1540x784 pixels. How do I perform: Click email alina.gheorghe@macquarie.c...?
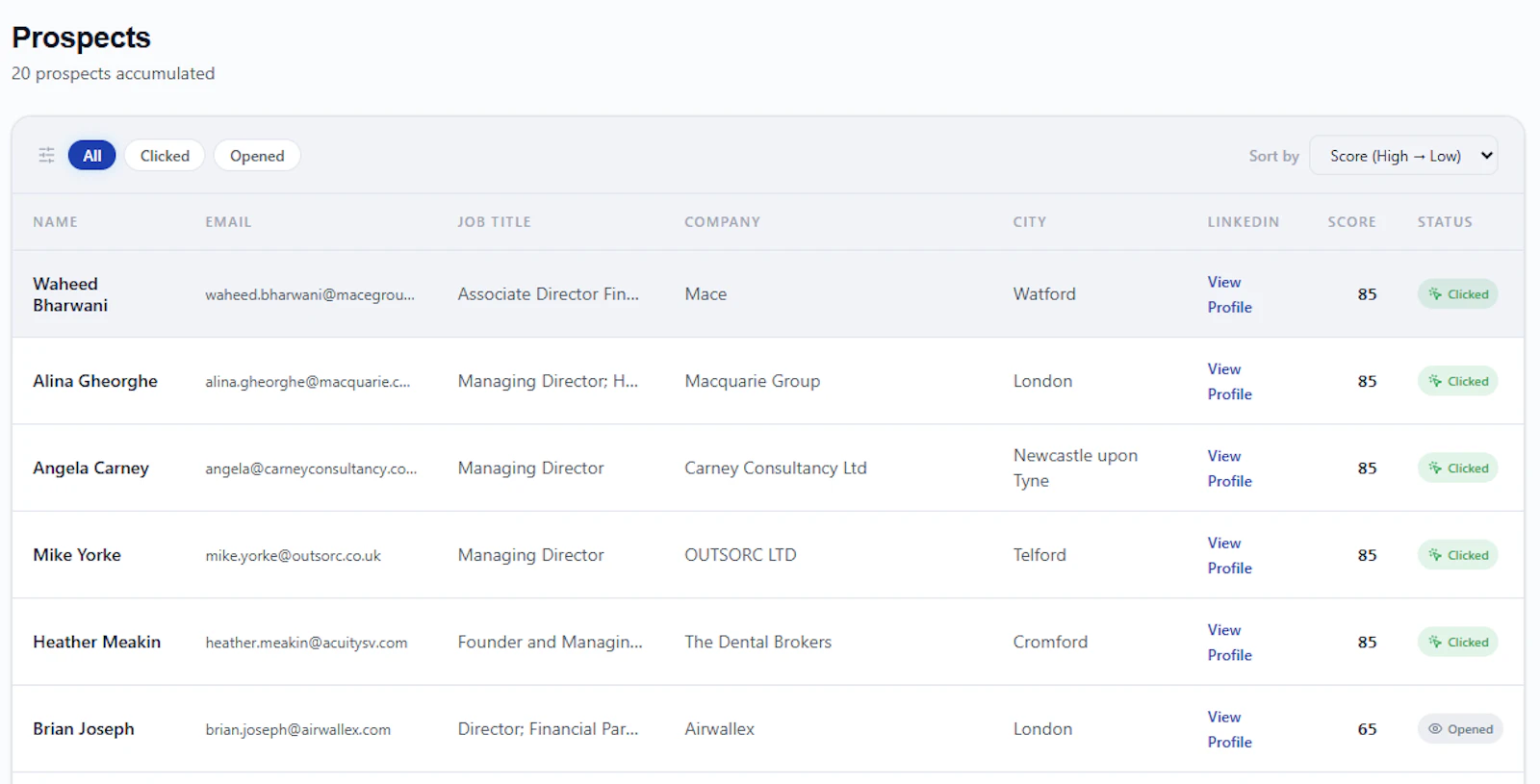[307, 381]
